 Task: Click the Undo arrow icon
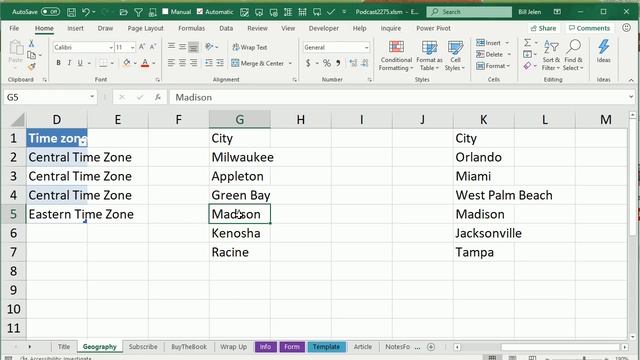(x=86, y=12)
